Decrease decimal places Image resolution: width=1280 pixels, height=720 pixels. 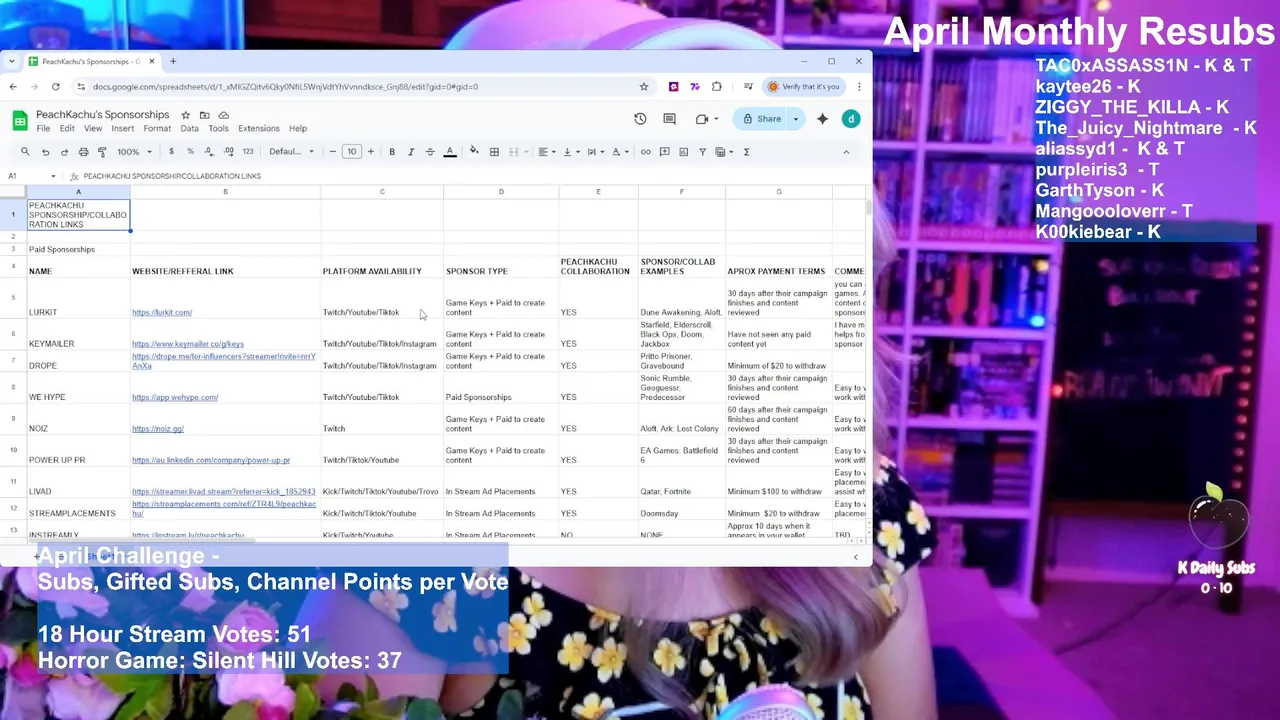(209, 152)
